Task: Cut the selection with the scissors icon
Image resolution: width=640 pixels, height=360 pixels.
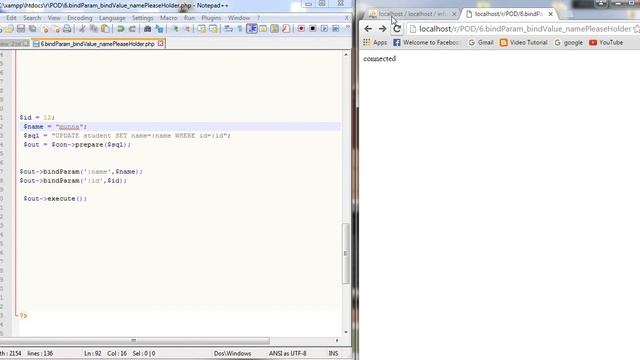Action: point(82,29)
